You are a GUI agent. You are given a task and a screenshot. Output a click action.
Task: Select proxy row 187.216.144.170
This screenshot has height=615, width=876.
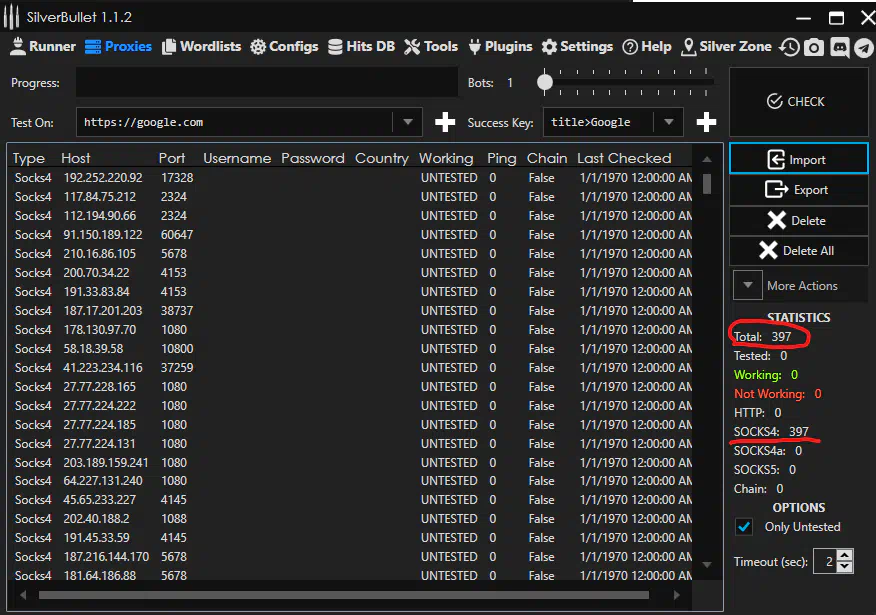coord(352,556)
